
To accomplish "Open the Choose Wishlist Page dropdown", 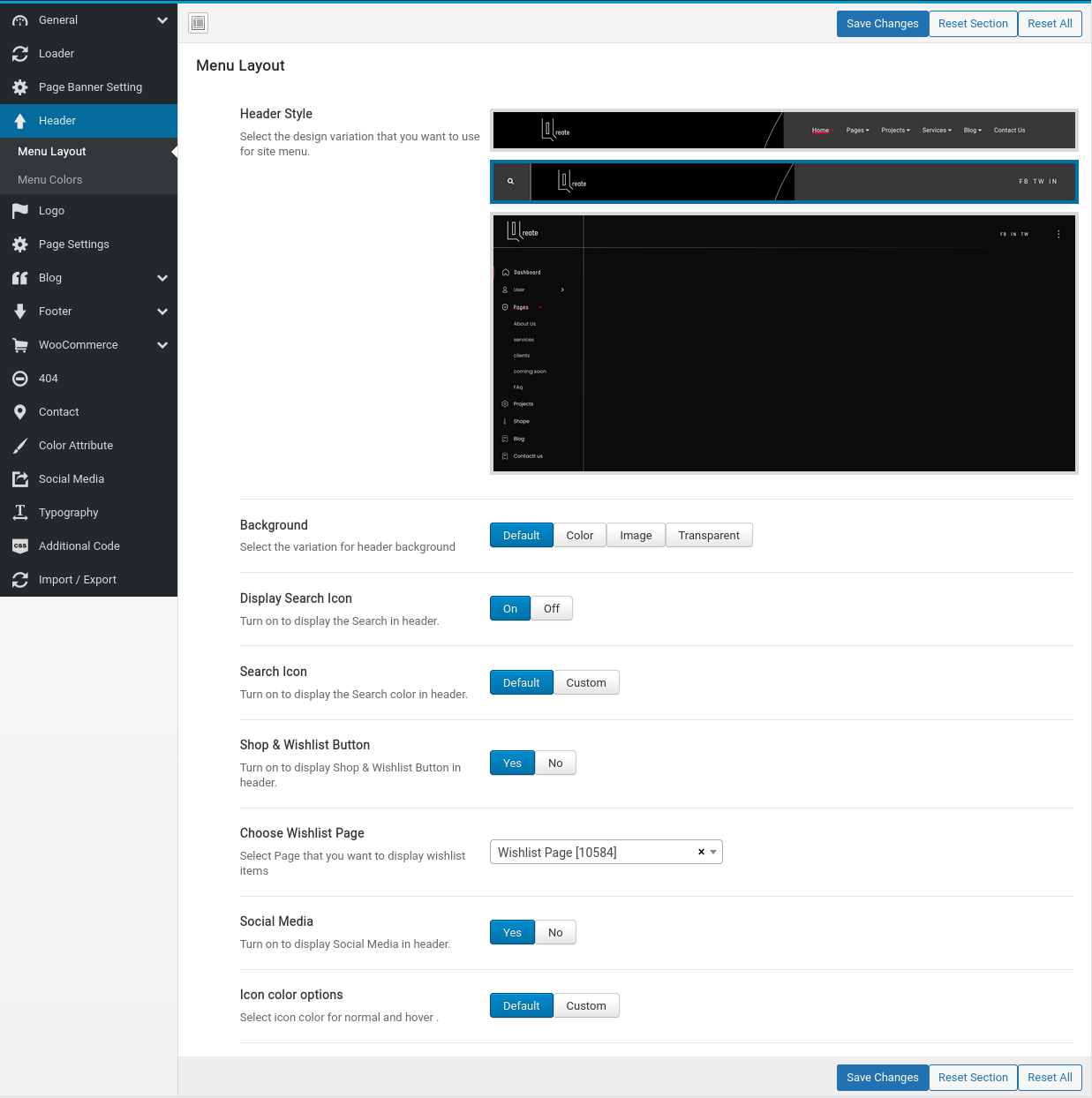I will [x=606, y=853].
